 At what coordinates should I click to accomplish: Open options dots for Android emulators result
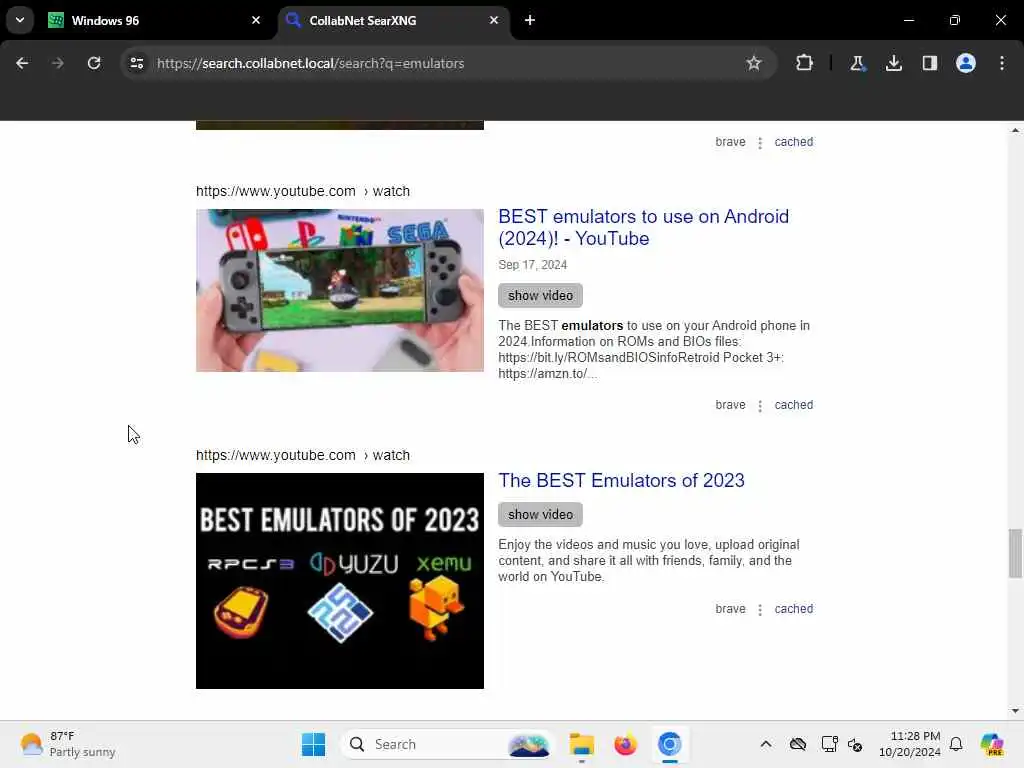click(760, 406)
